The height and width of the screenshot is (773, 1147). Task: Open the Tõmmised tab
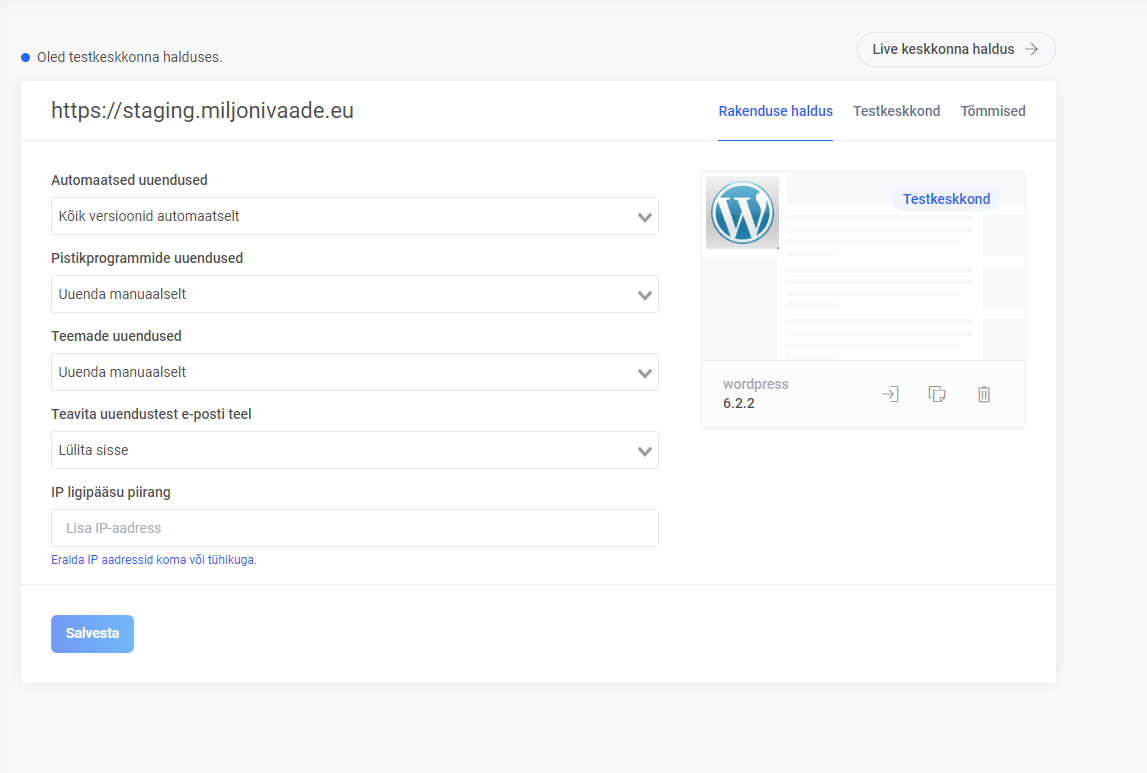pyautogui.click(x=992, y=111)
